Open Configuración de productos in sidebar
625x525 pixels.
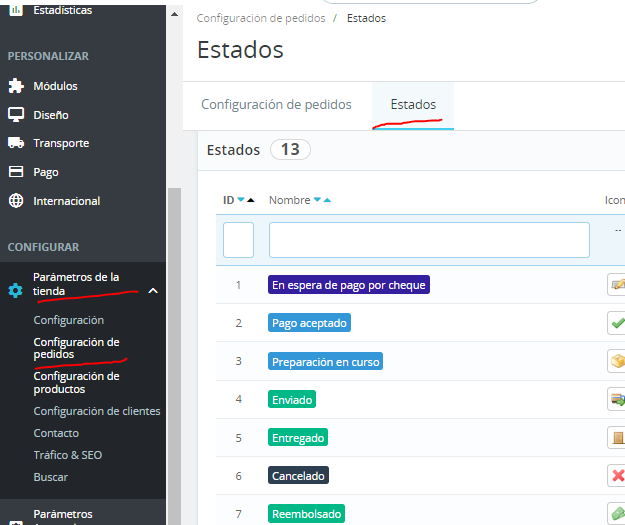click(x=77, y=382)
